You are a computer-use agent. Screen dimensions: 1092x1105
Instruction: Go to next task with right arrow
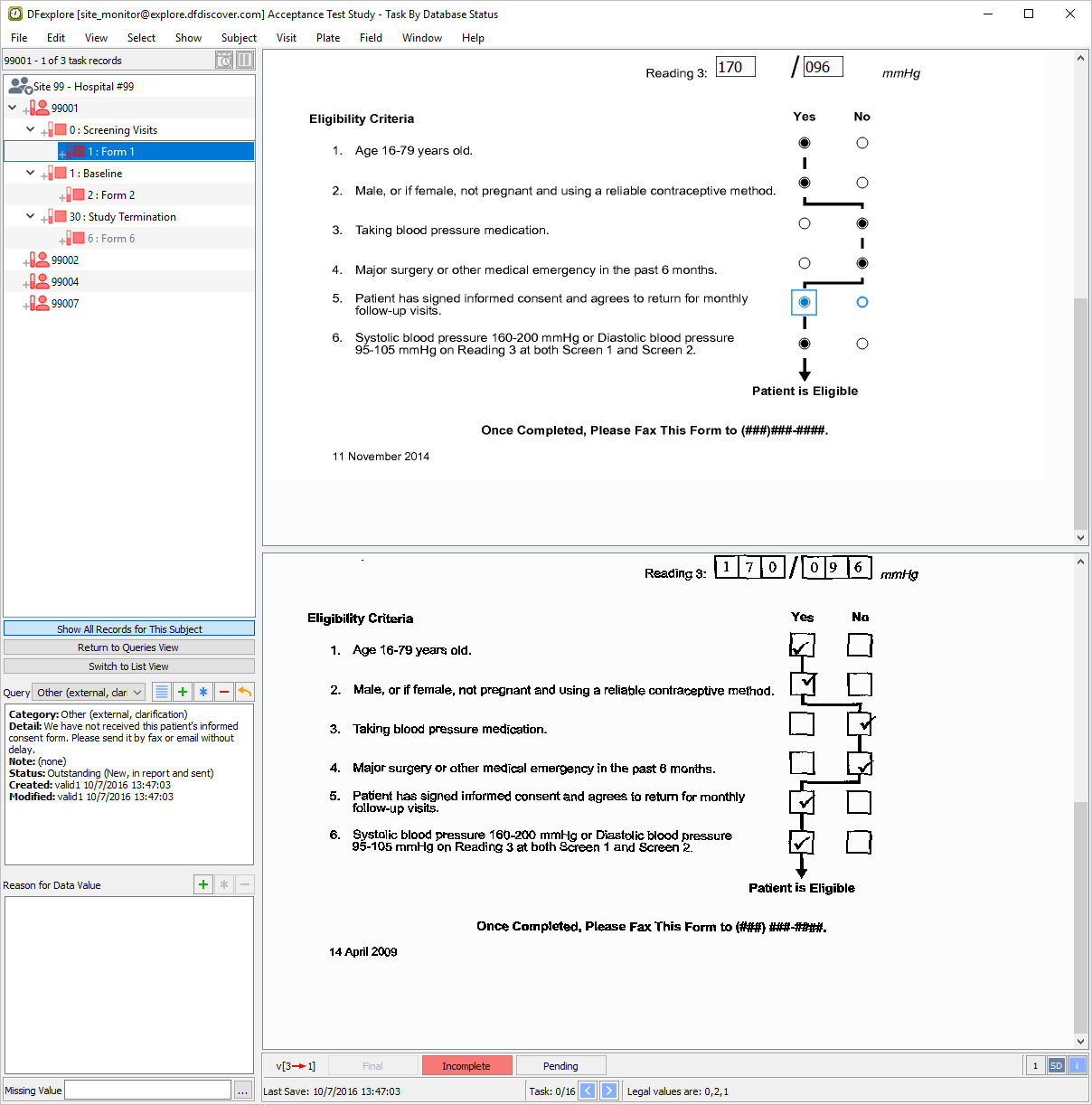(x=609, y=1091)
